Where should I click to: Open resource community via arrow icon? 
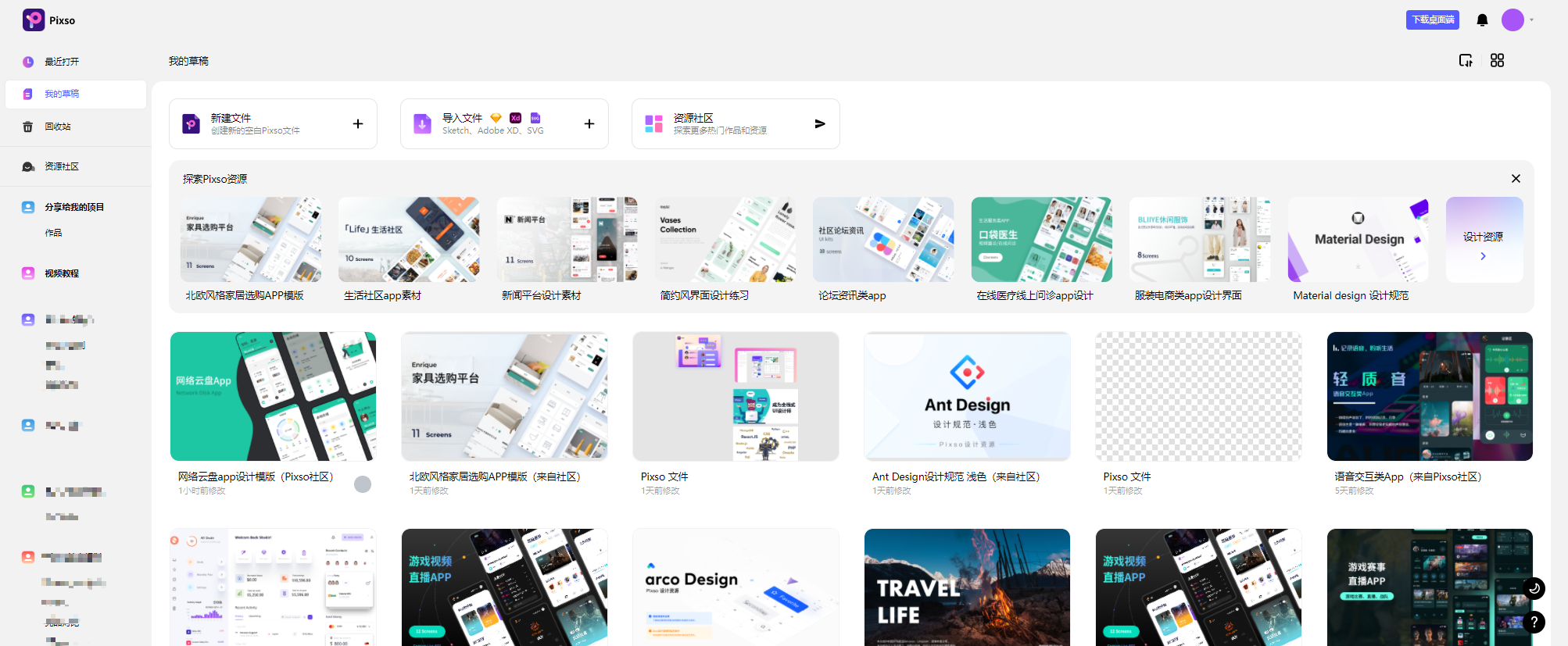point(820,123)
